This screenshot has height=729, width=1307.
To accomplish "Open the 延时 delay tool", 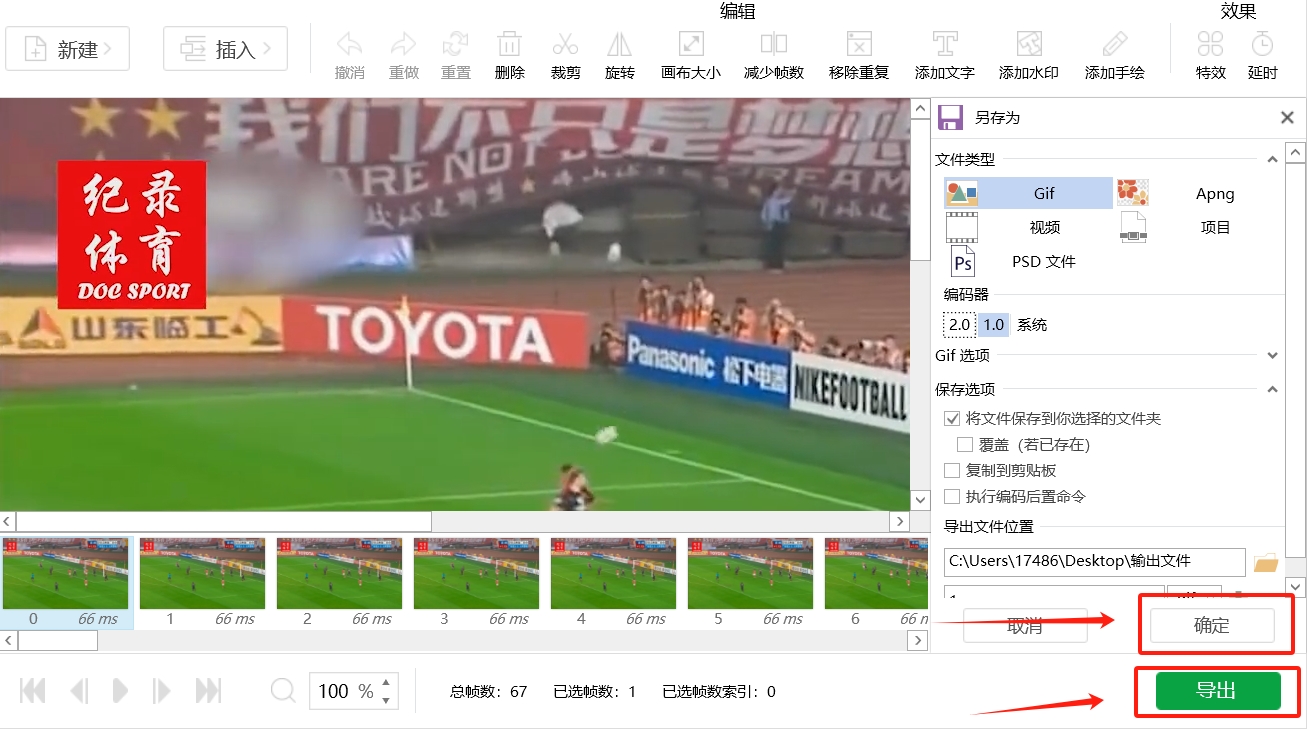I will [1263, 55].
